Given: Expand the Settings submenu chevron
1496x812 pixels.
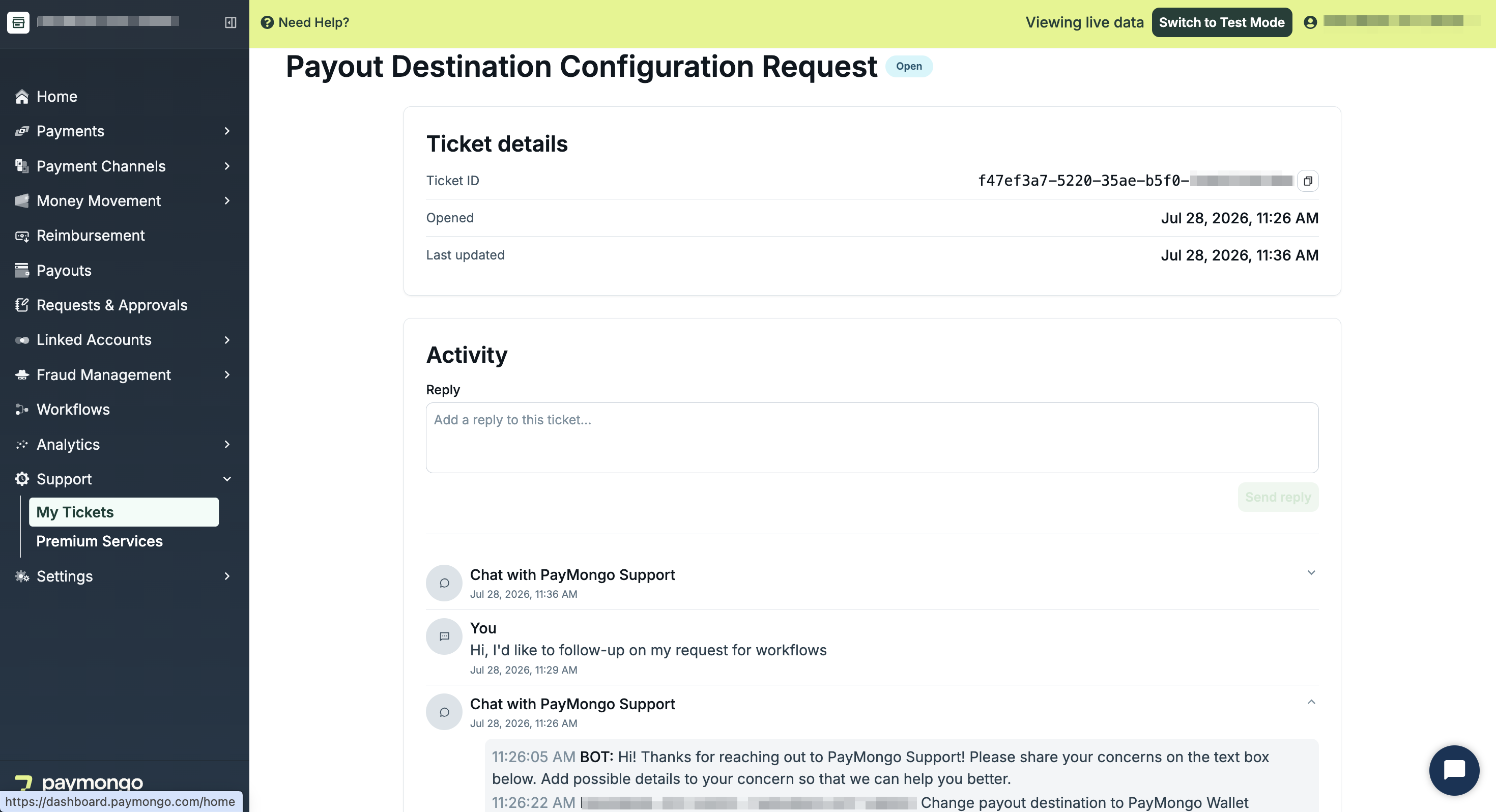Looking at the screenshot, I should click(x=227, y=576).
